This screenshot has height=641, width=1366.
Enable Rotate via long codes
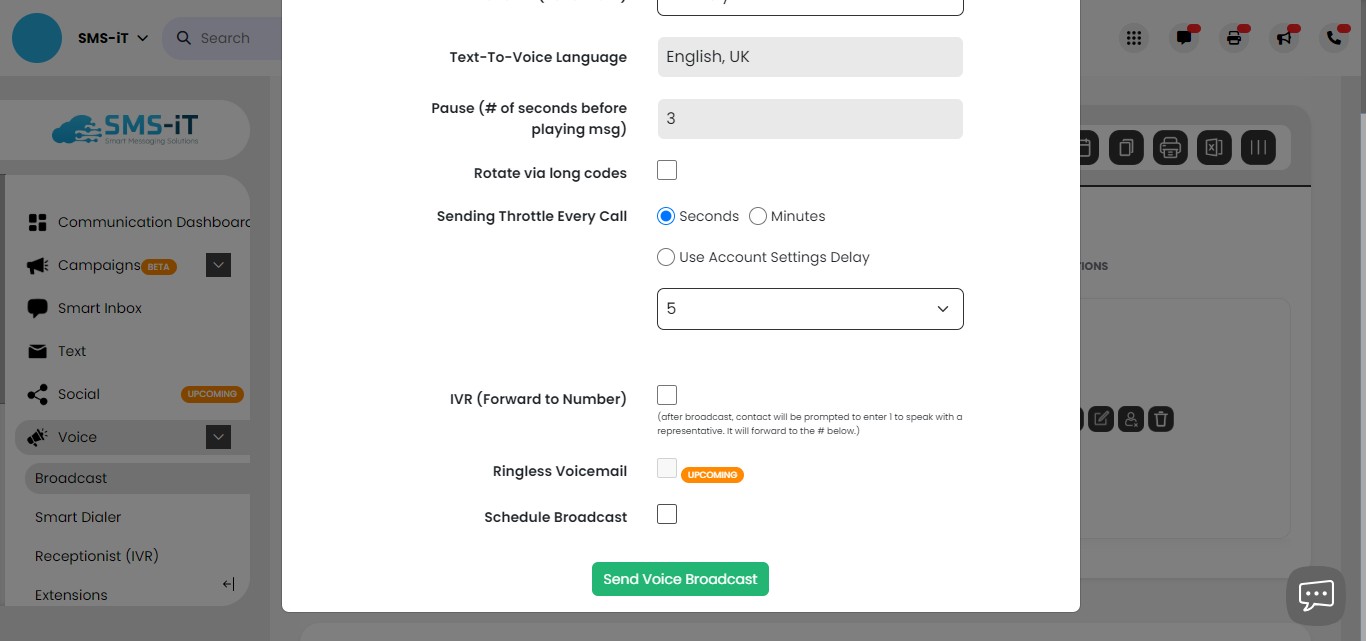pyautogui.click(x=666, y=170)
